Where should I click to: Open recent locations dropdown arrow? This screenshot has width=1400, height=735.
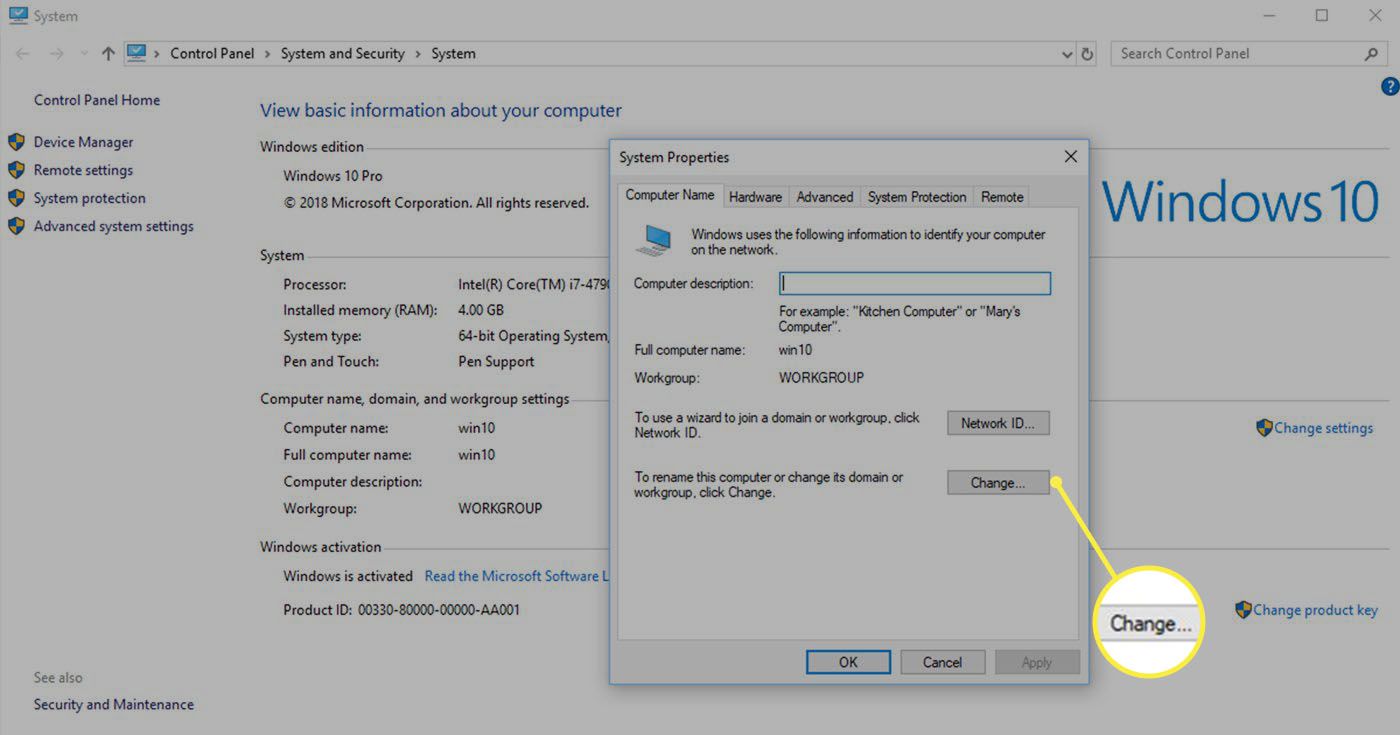click(x=83, y=54)
